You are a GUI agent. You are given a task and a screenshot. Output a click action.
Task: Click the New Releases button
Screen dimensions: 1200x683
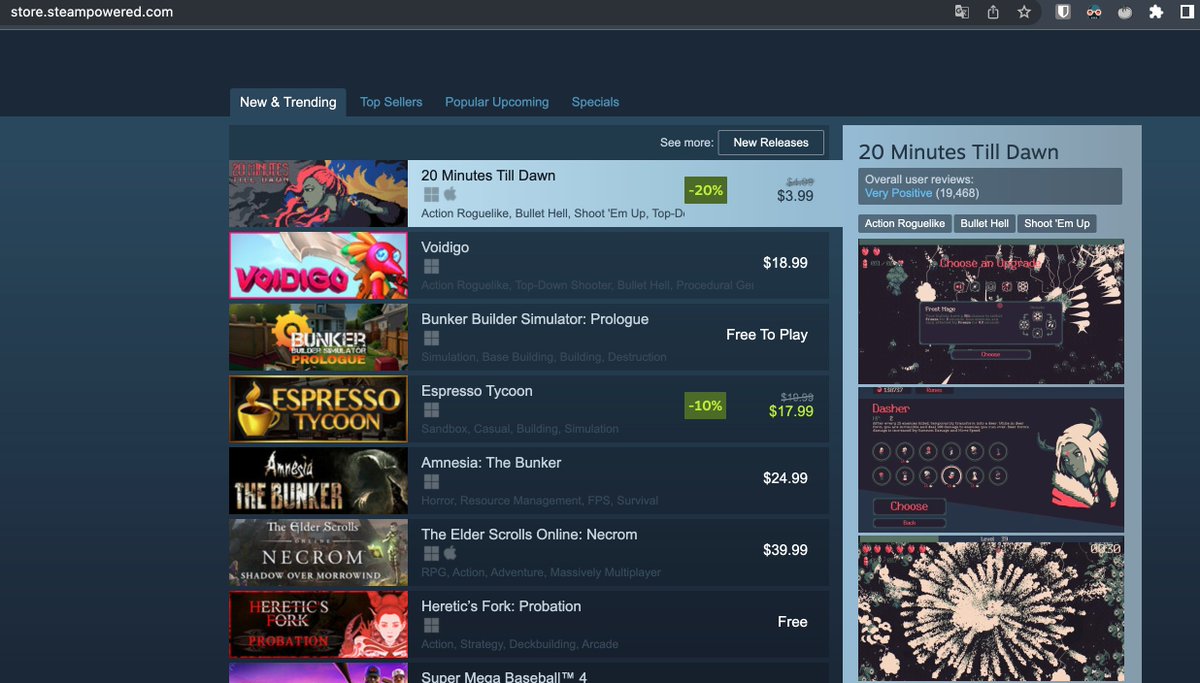coord(771,142)
